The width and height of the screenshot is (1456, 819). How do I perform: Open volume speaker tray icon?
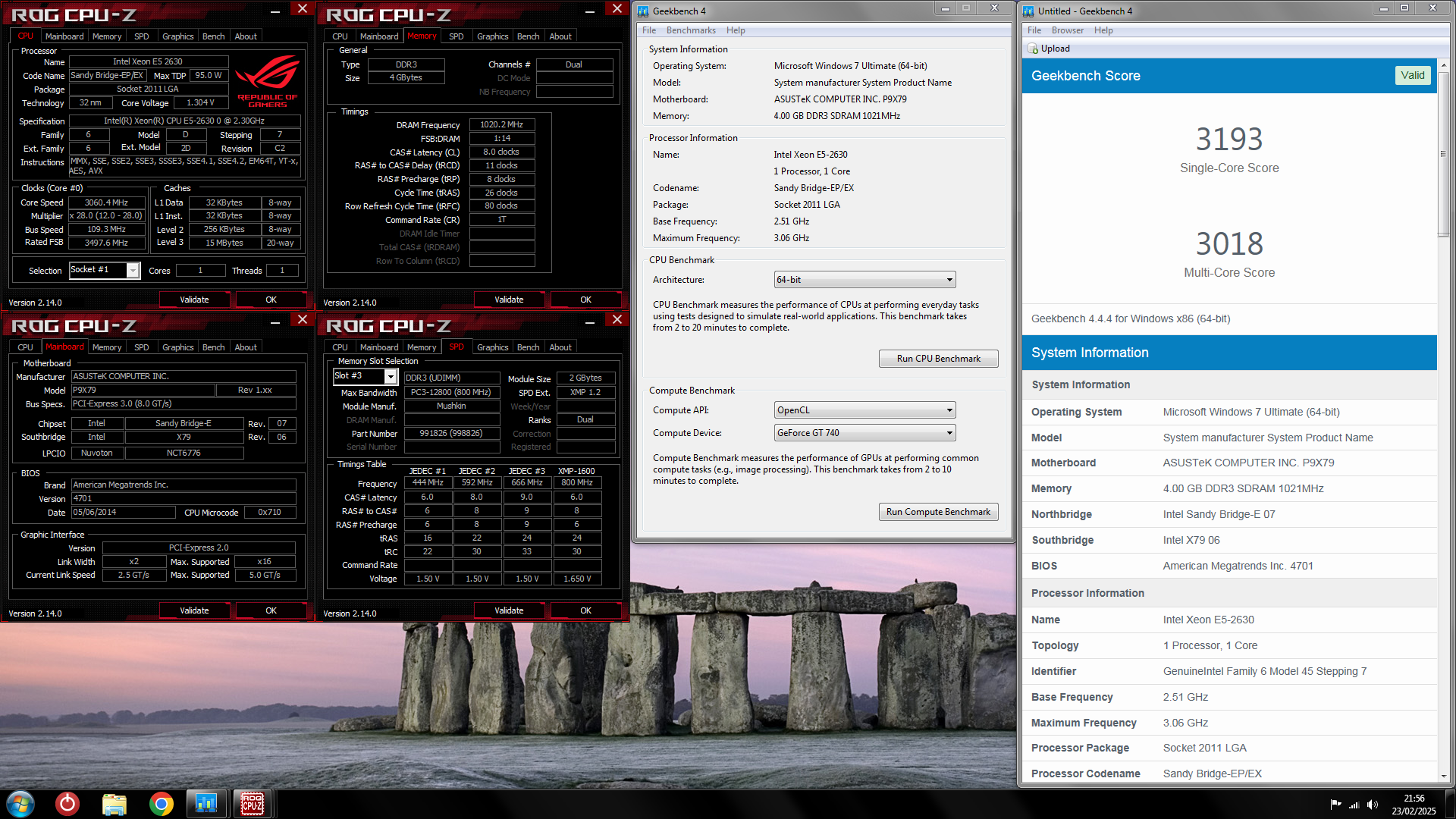pyautogui.click(x=1373, y=805)
